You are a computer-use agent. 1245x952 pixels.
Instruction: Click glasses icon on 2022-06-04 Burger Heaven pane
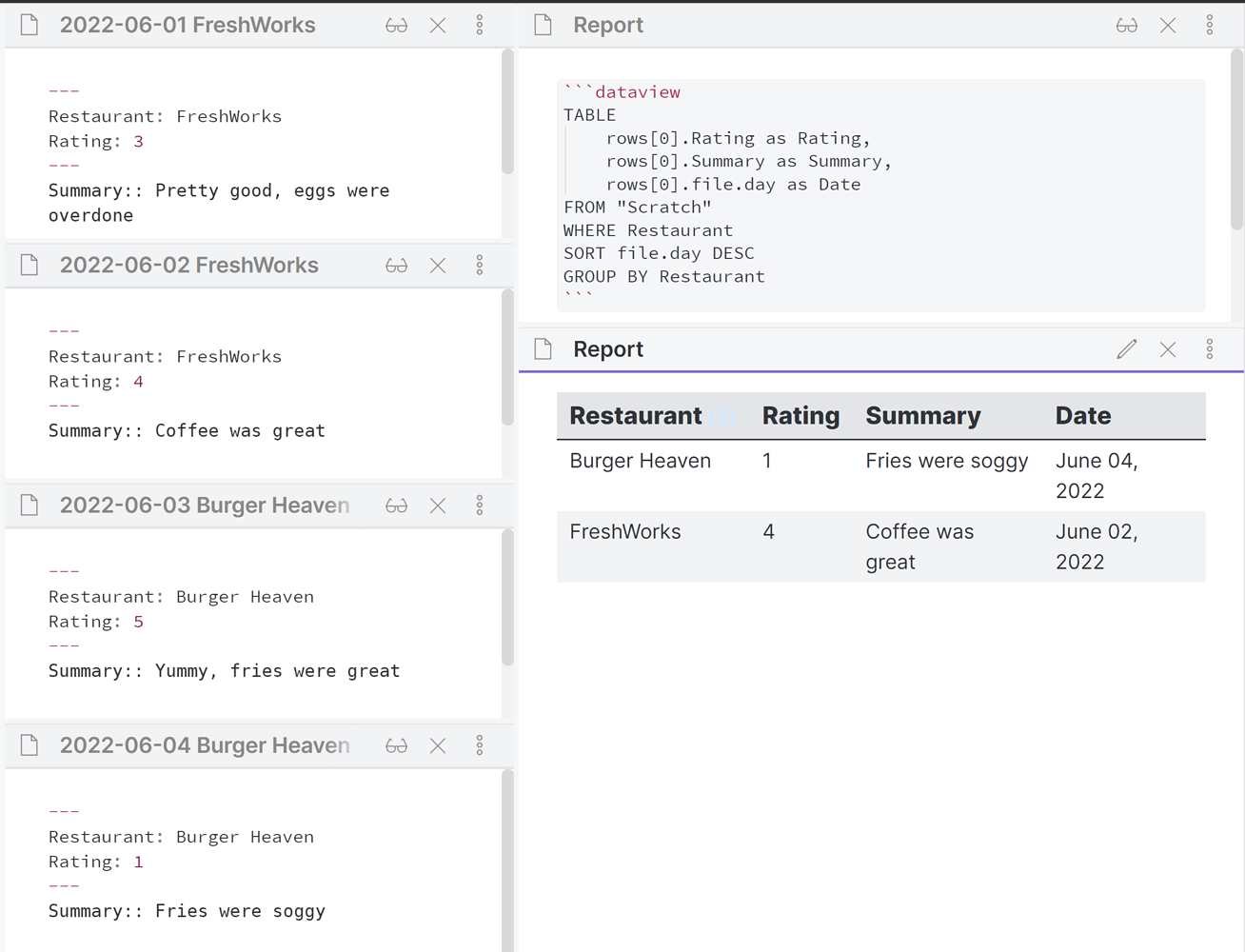pyautogui.click(x=396, y=745)
